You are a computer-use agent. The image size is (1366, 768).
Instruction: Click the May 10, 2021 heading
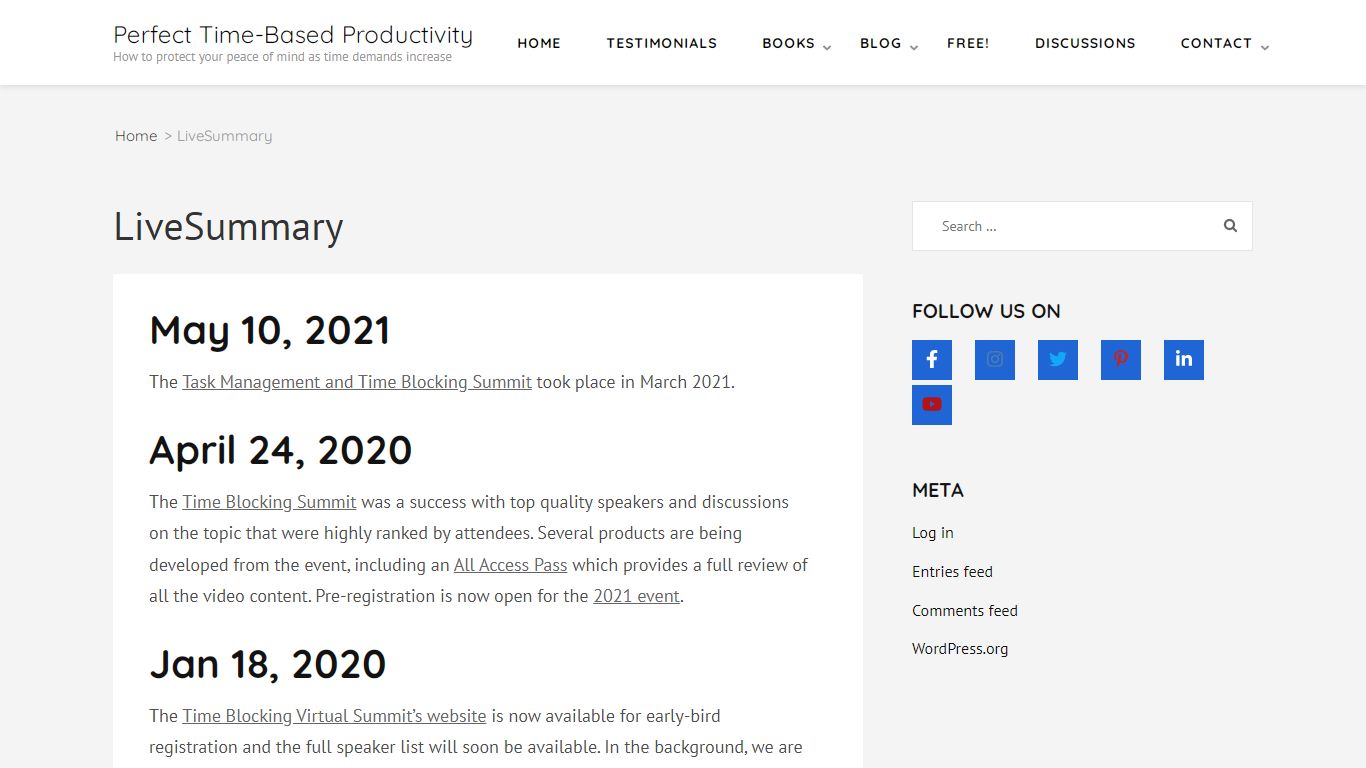[x=270, y=331]
